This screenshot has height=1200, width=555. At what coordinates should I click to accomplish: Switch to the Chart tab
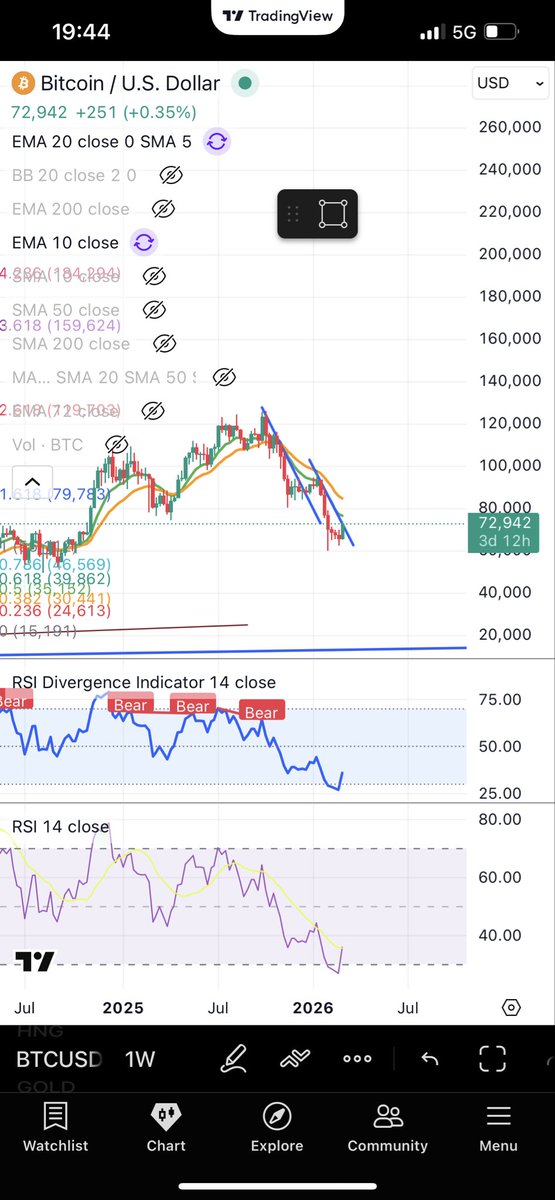[166, 1128]
